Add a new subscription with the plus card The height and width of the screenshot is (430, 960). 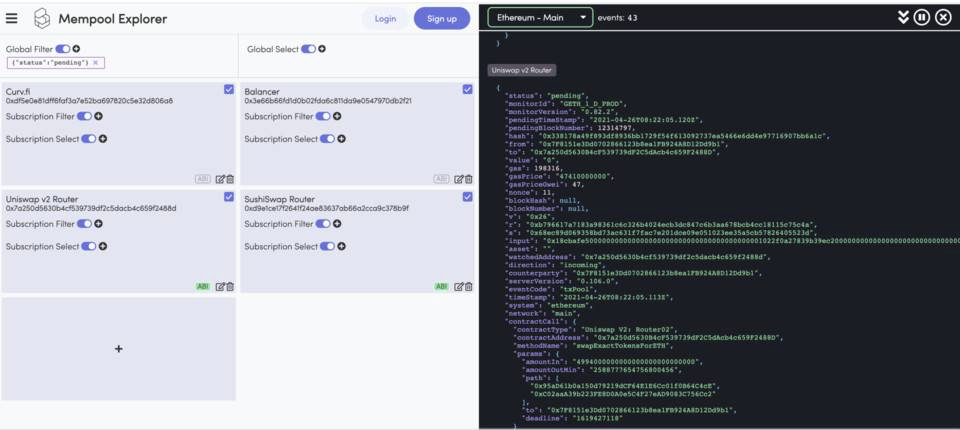(119, 349)
